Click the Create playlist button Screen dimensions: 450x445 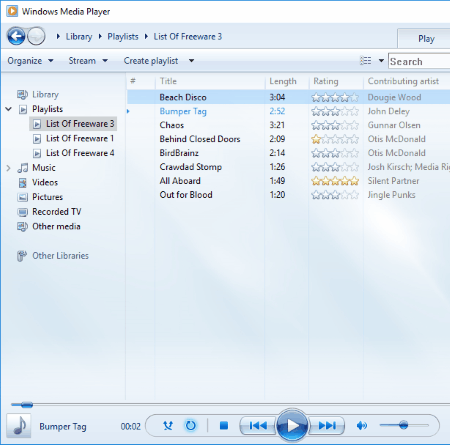(151, 61)
